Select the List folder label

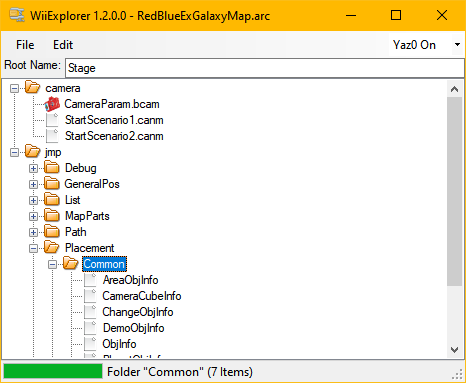(72, 200)
